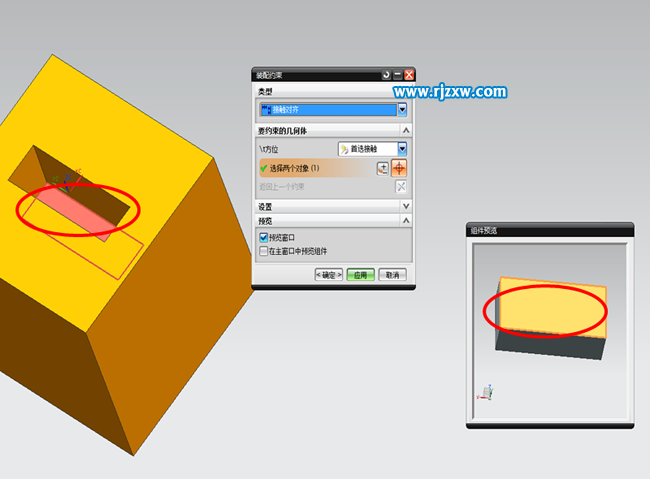650x479 pixels.
Task: Click the coordinate axis marker on the slot
Action: pos(66,185)
